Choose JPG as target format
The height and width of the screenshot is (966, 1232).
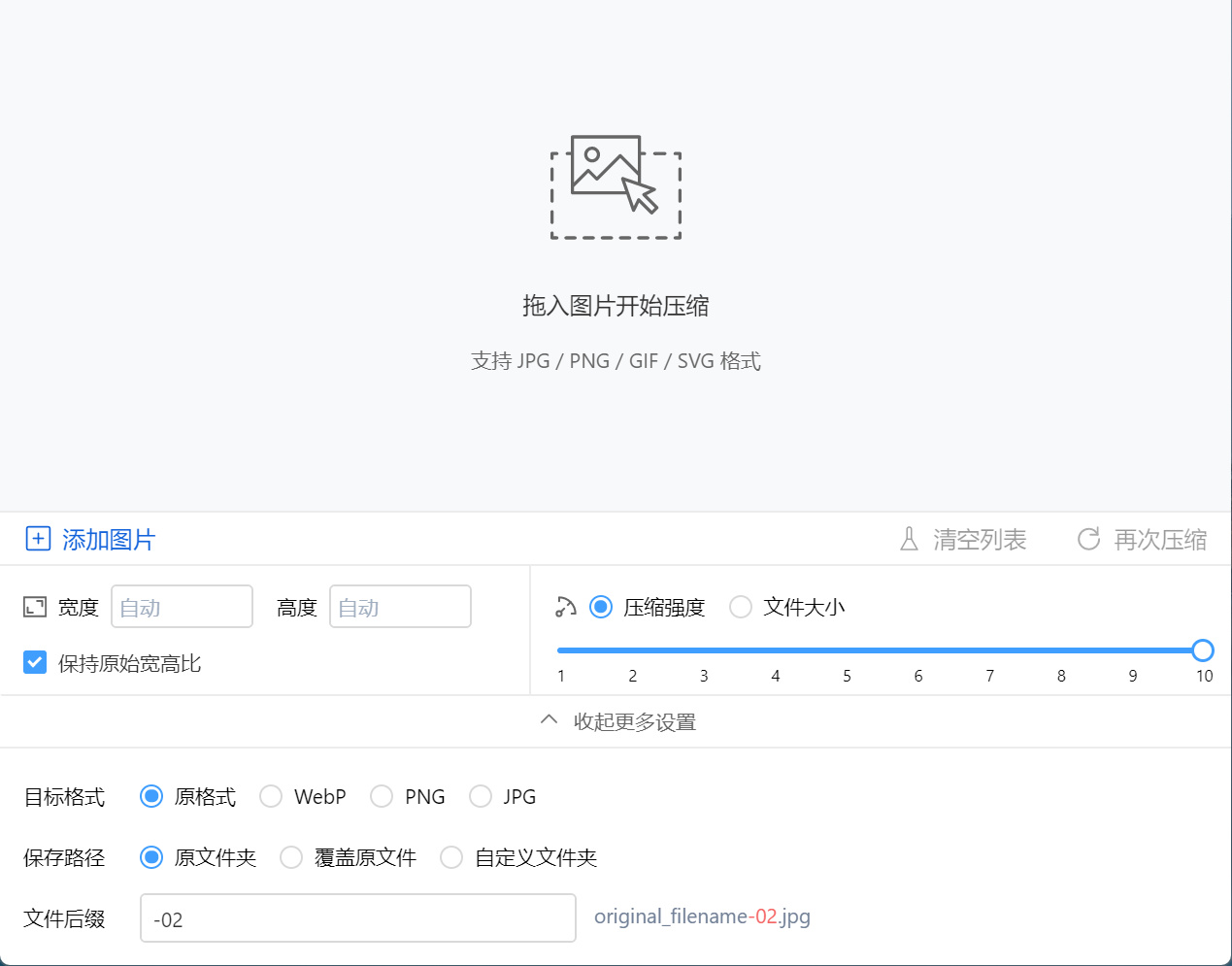[x=481, y=796]
